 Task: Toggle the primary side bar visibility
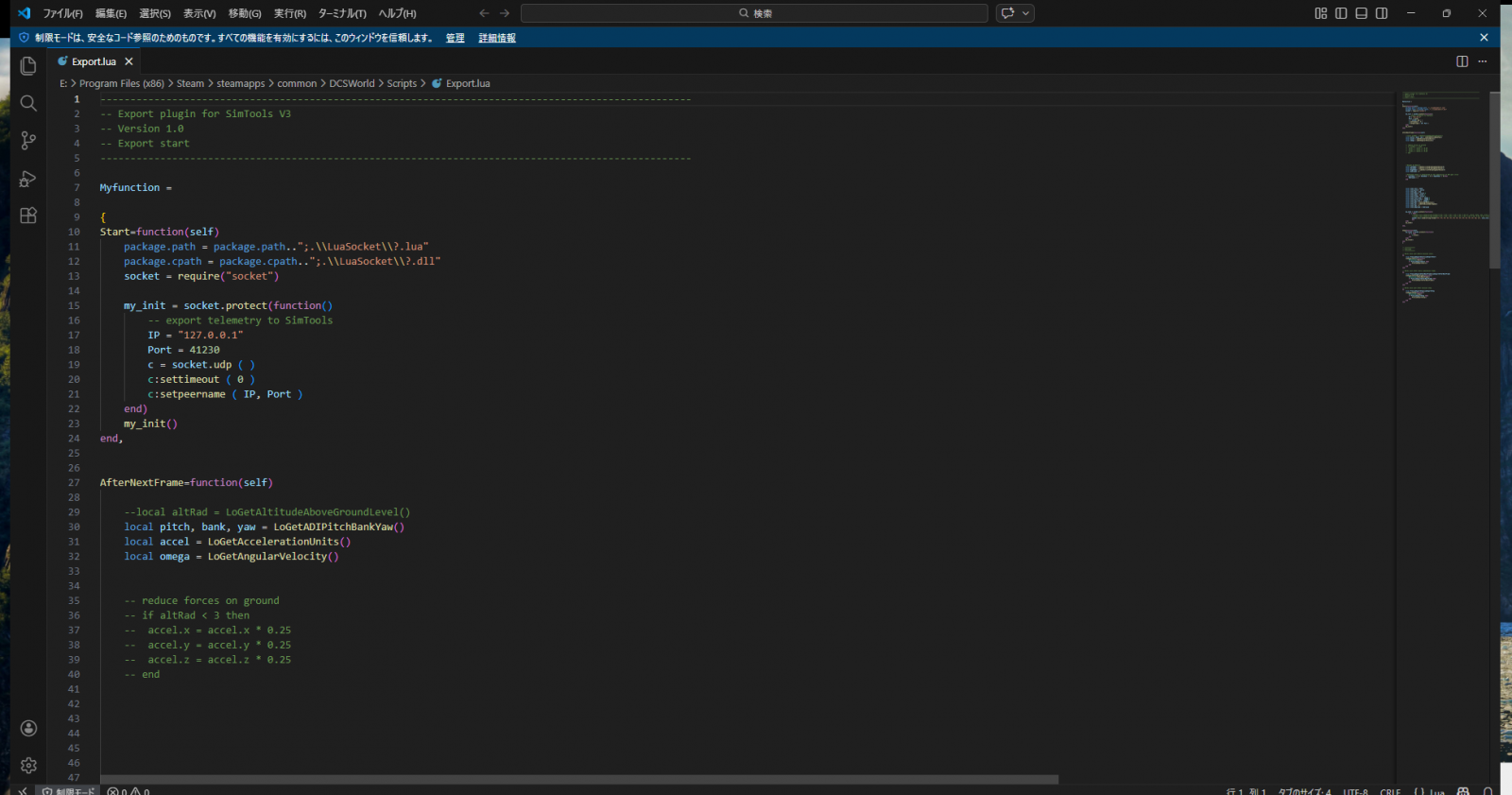click(x=1341, y=13)
